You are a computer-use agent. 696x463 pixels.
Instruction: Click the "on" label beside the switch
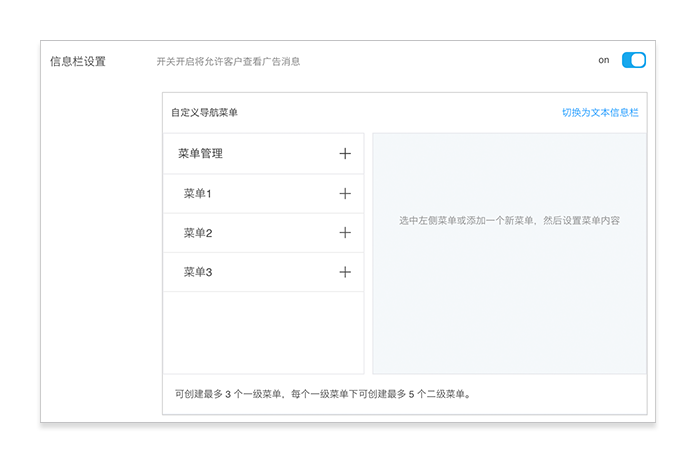pyautogui.click(x=604, y=61)
